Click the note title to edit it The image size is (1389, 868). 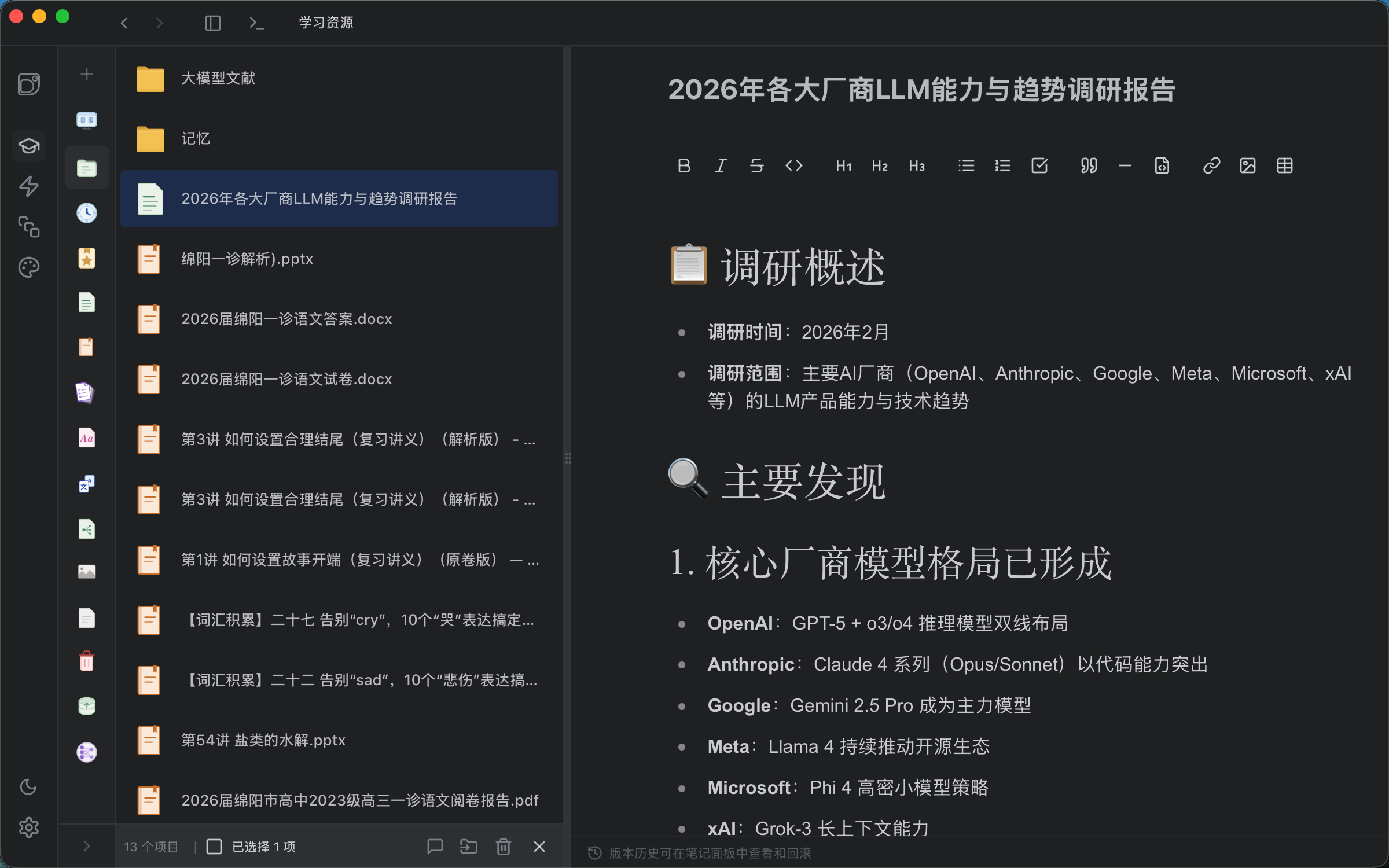click(921, 90)
